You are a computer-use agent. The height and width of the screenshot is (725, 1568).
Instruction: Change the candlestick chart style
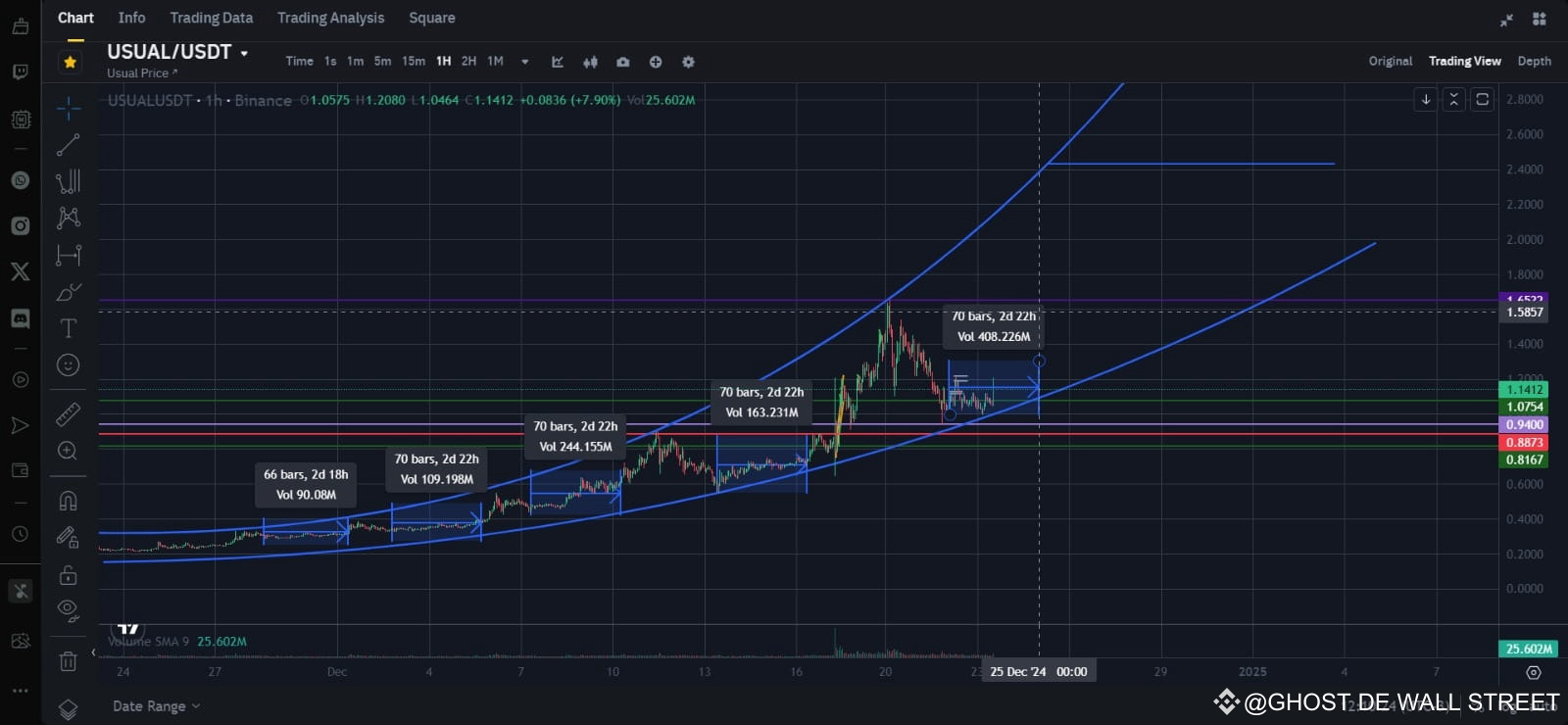(x=590, y=62)
